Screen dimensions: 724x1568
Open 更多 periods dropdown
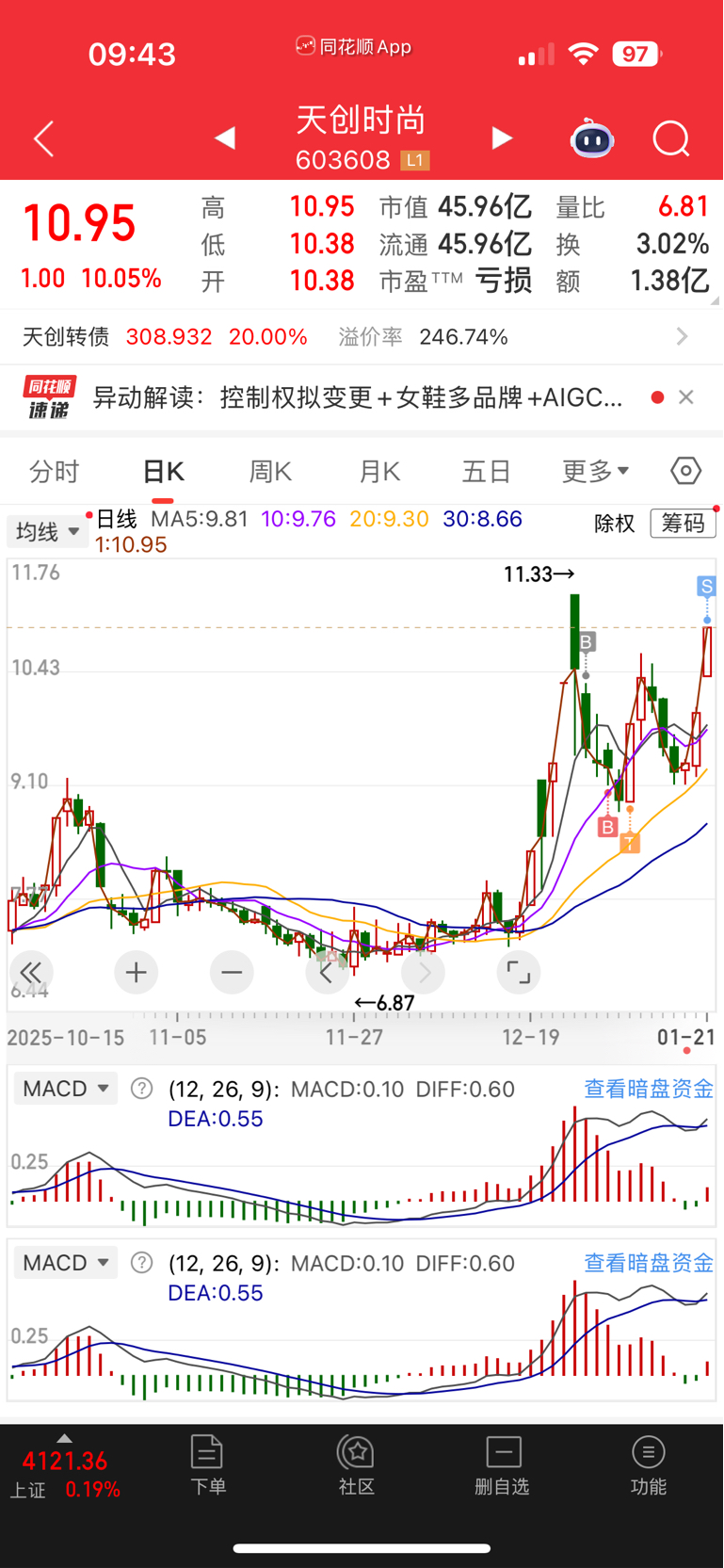(596, 471)
